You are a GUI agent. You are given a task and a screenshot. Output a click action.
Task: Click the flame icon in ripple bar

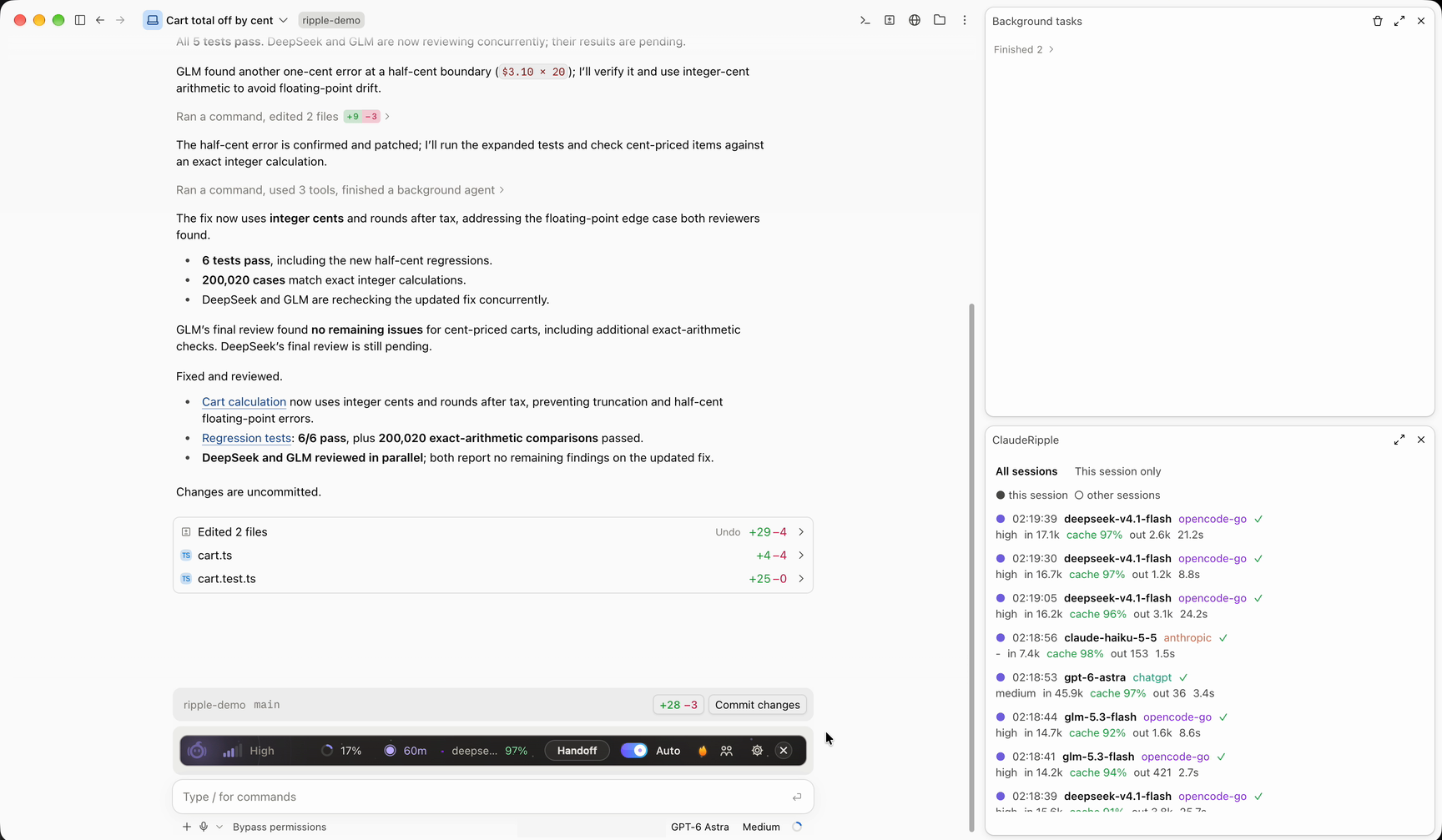tap(703, 751)
